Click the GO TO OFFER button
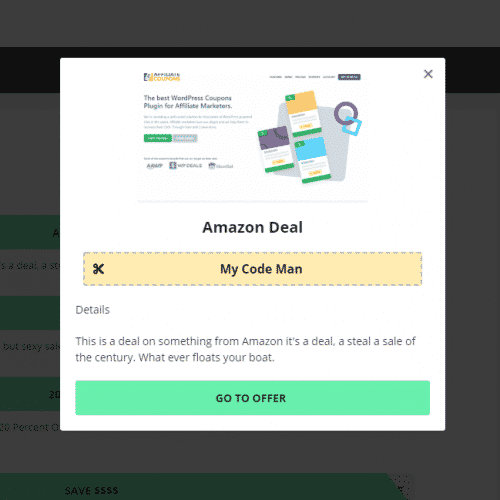The image size is (500, 500). 252,398
